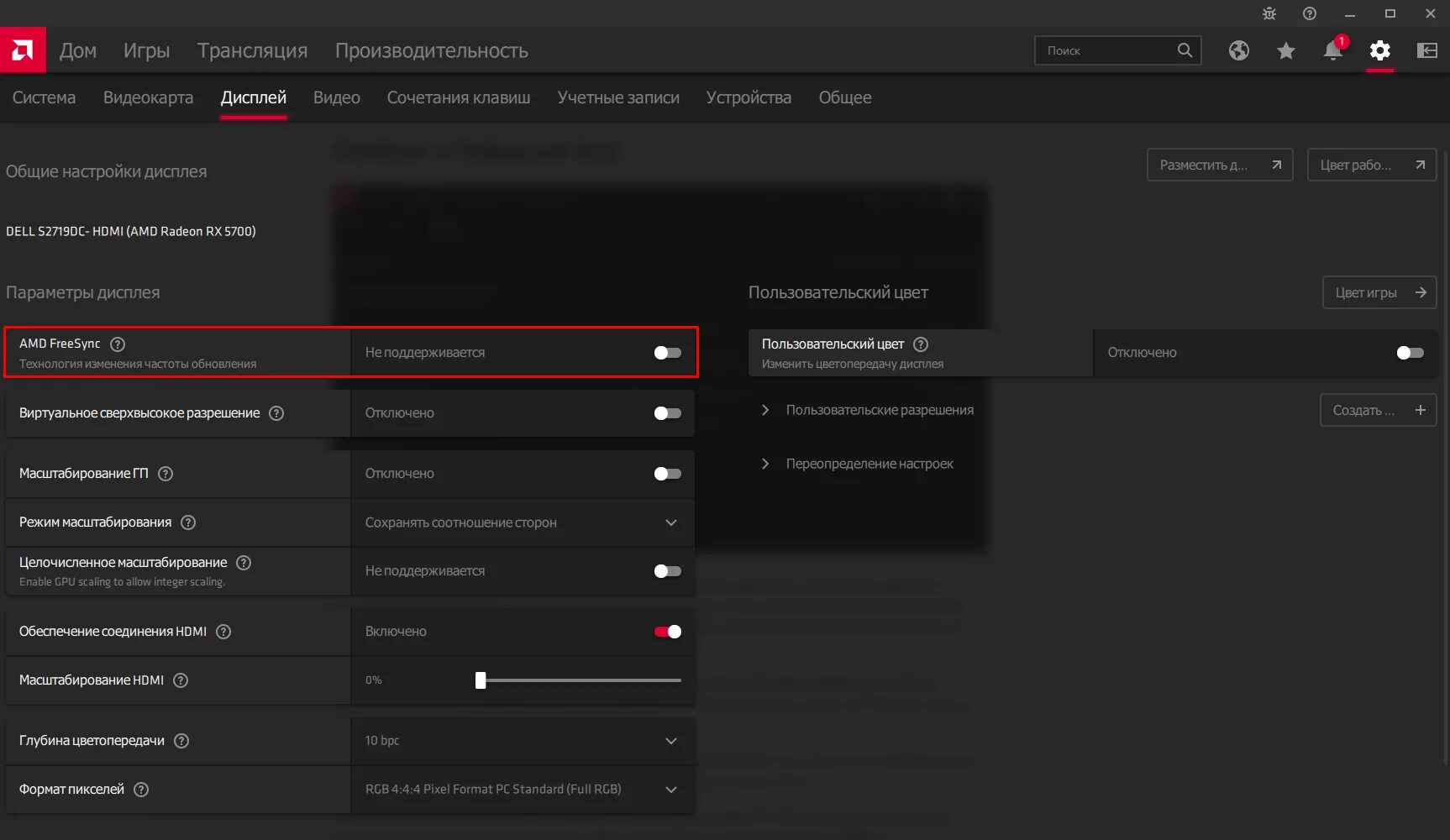
Task: Click the Общие настройки дисплея heading
Action: [x=107, y=171]
